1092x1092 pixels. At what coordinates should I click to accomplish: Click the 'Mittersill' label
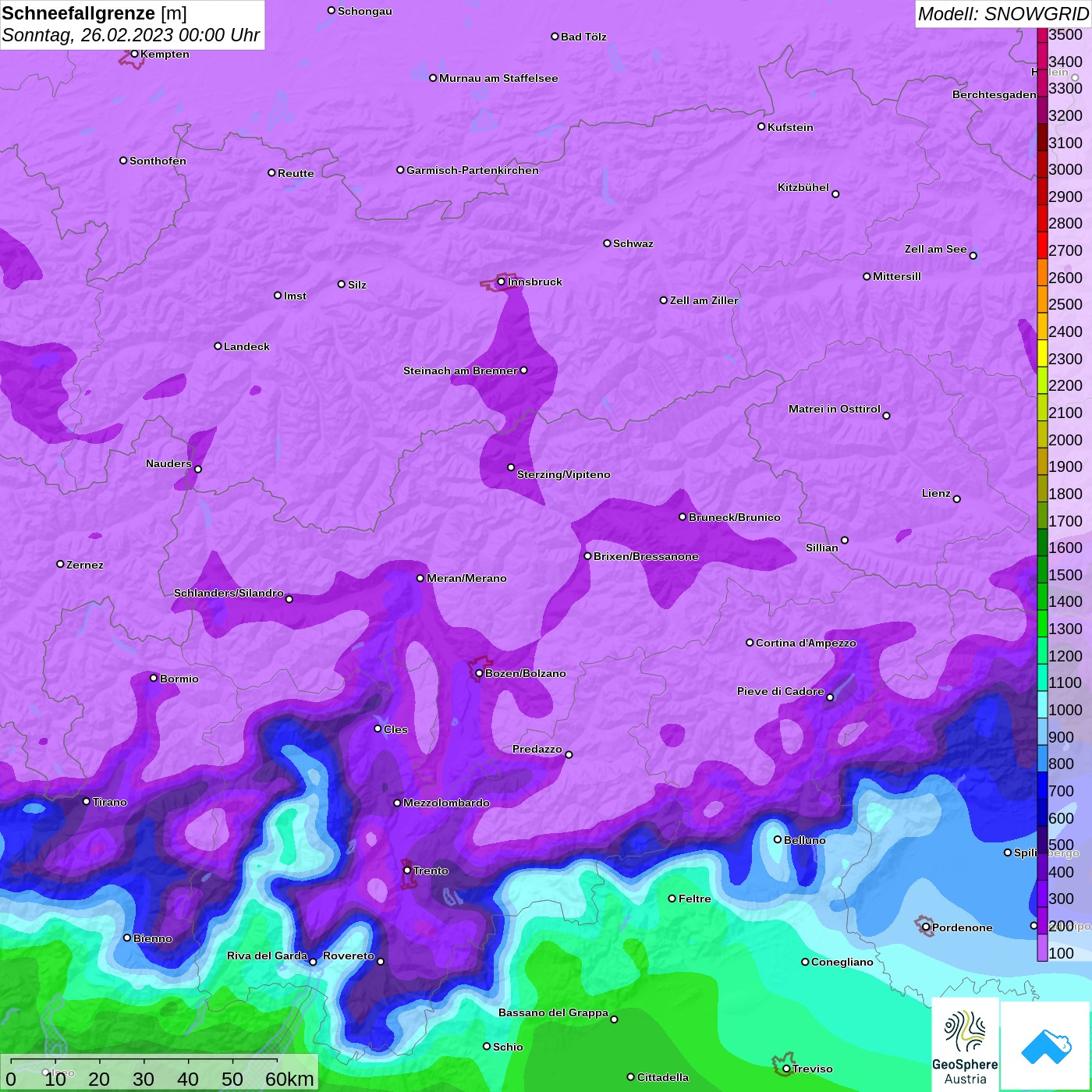(897, 276)
